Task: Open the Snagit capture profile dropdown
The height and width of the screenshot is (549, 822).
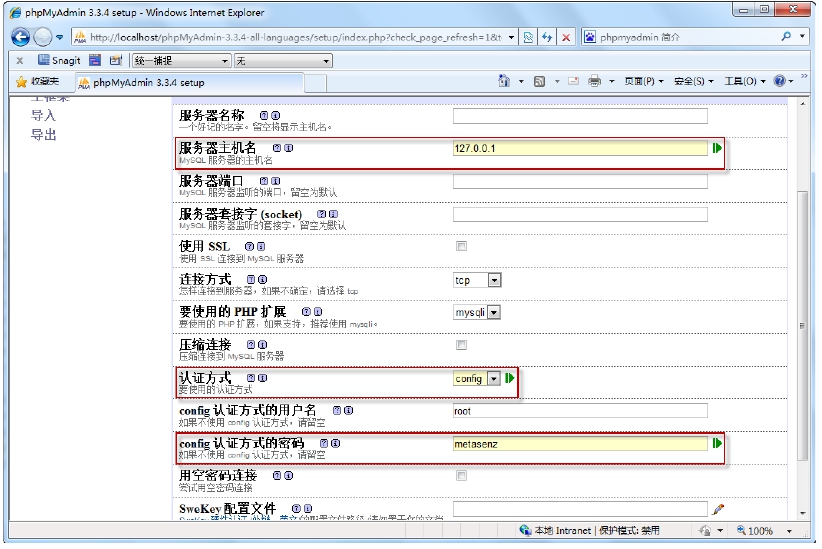Action: tap(181, 61)
